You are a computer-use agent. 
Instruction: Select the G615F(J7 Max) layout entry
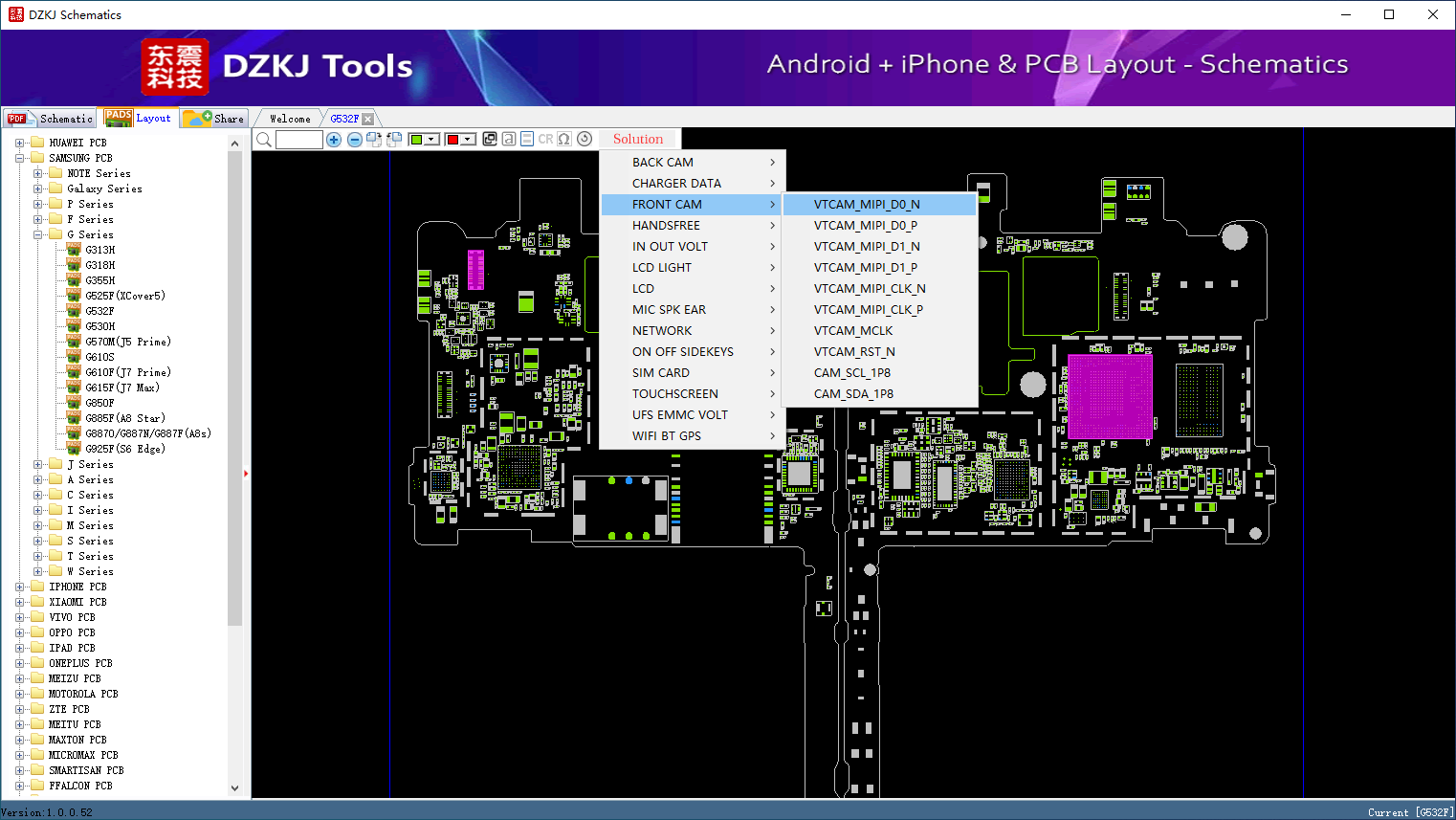pos(121,388)
